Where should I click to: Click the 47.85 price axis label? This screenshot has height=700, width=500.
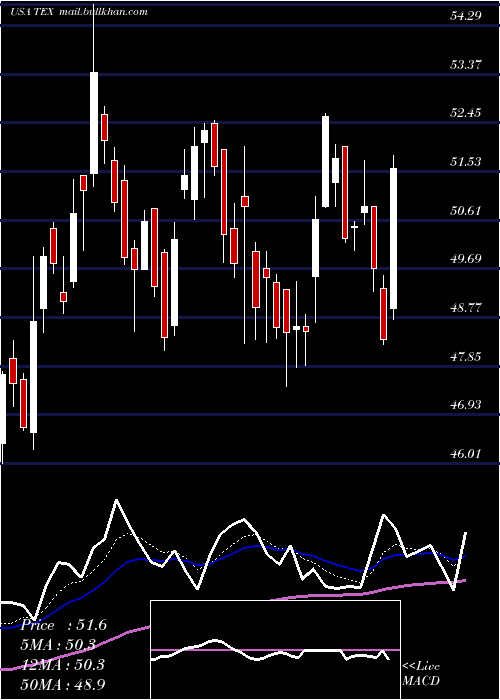(x=465, y=356)
